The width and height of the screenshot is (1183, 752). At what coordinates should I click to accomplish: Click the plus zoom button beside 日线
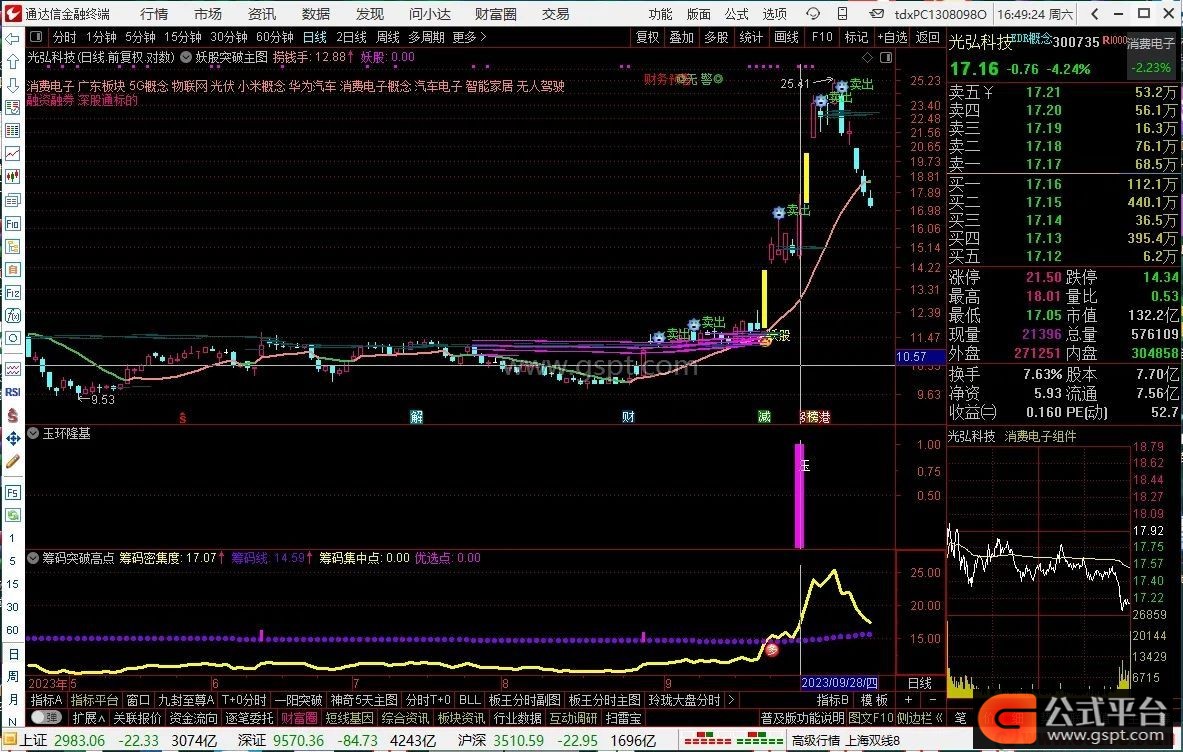coord(908,700)
